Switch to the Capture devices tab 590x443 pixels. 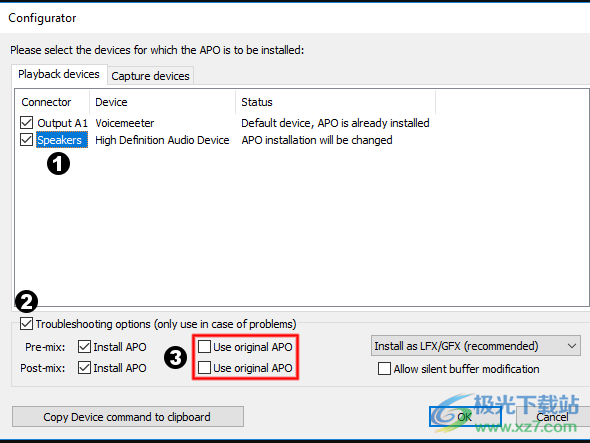(151, 76)
